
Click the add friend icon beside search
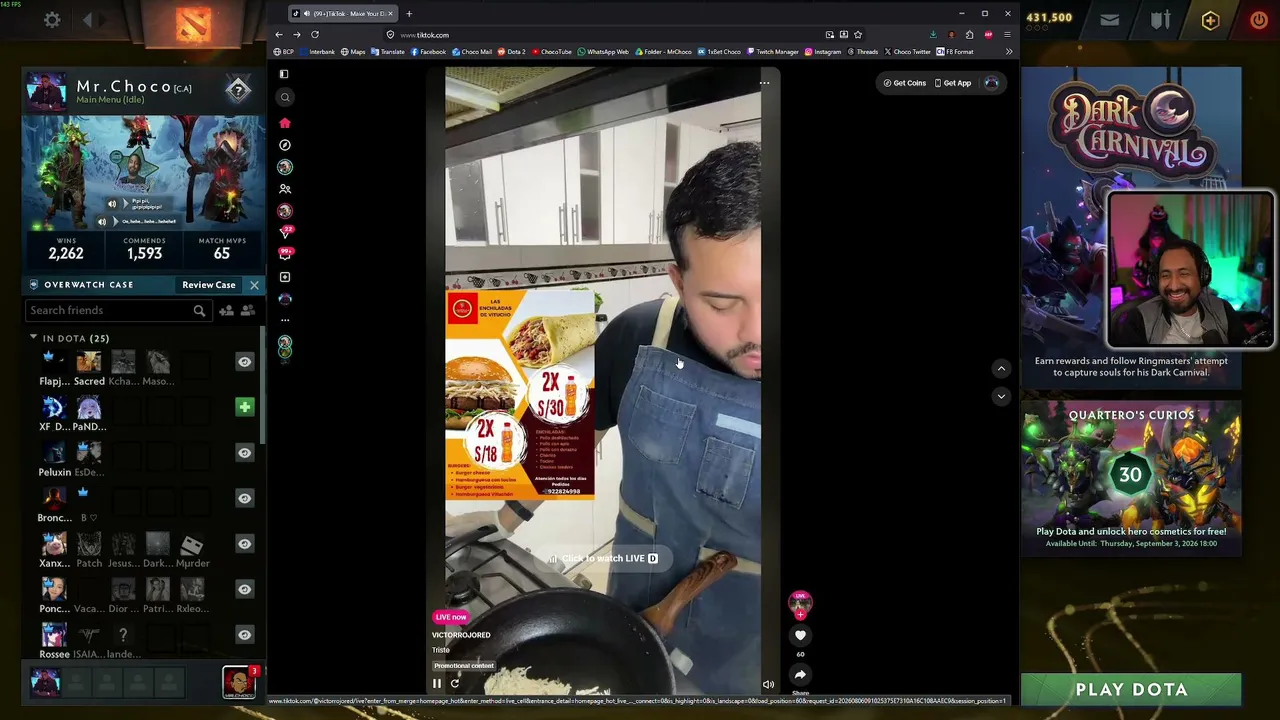point(226,311)
